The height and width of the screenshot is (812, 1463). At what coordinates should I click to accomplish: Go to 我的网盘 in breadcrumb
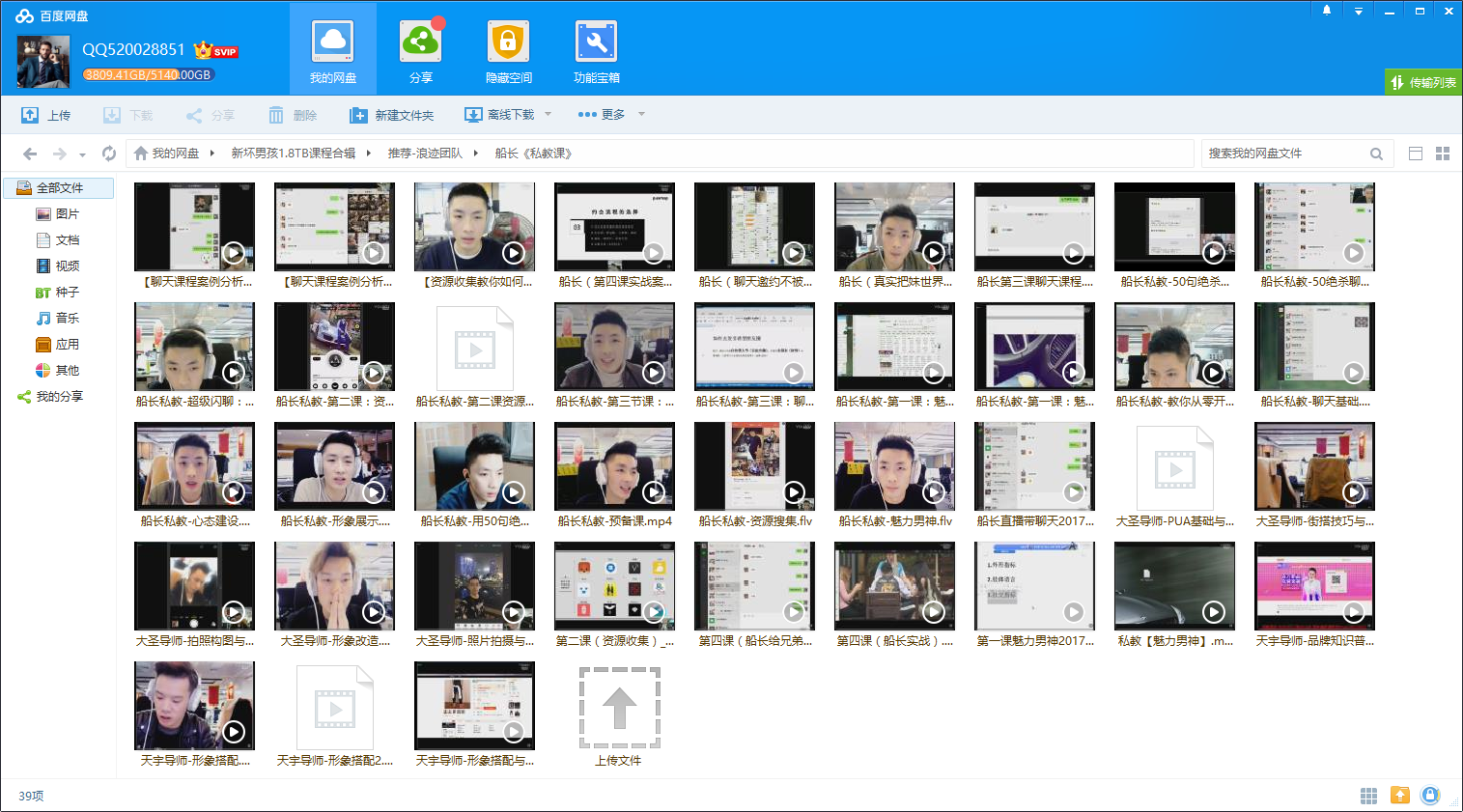pos(167,154)
